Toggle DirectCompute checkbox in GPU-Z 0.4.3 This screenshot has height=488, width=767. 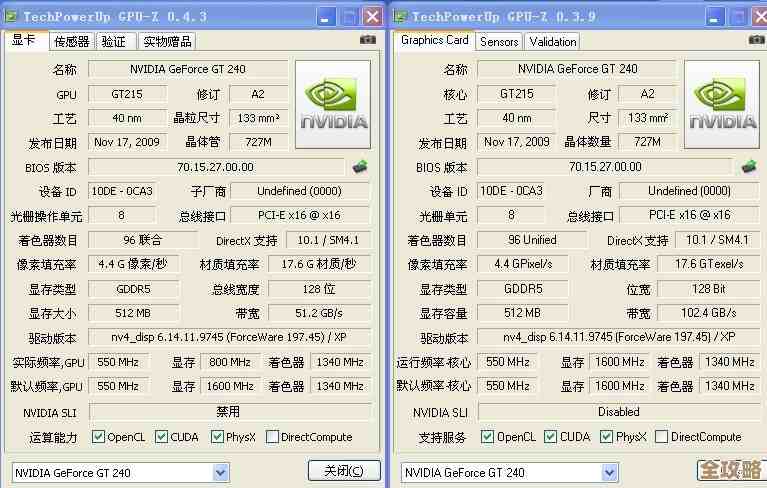[x=272, y=437]
